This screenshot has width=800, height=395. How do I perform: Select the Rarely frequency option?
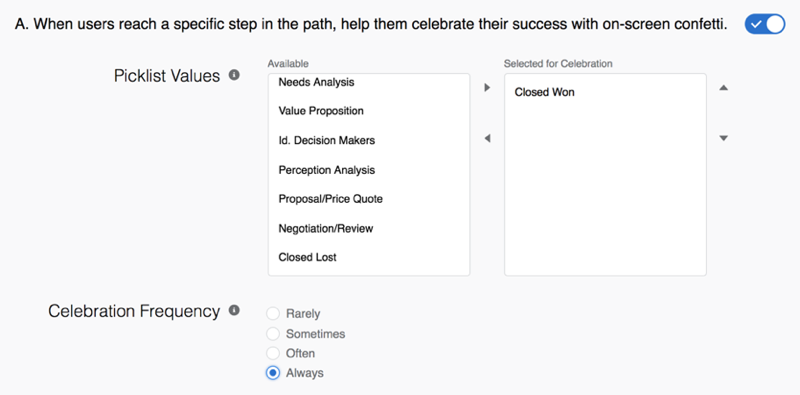tap(273, 313)
